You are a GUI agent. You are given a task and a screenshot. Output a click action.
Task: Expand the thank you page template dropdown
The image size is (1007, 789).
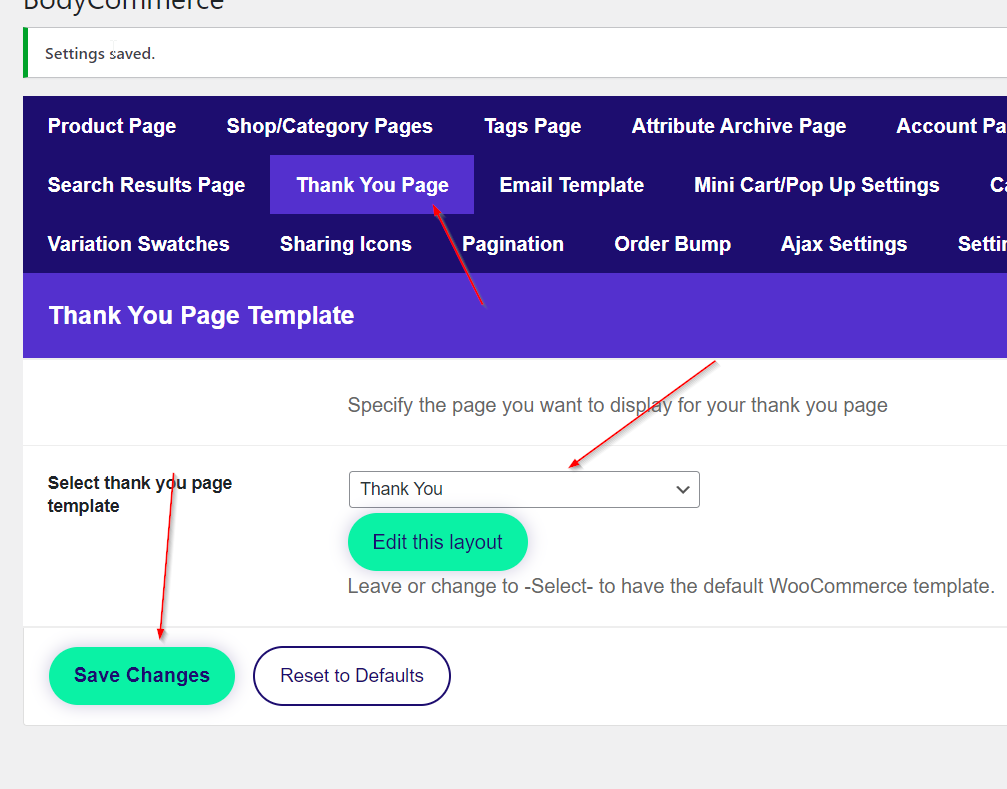[524, 489]
